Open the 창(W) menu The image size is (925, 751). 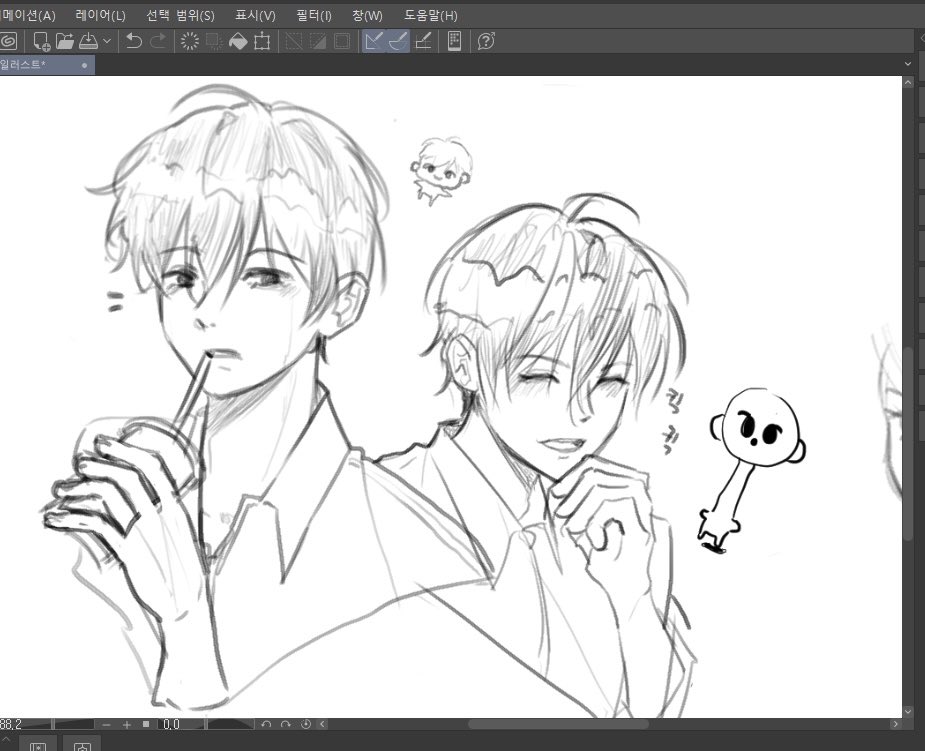pos(367,15)
